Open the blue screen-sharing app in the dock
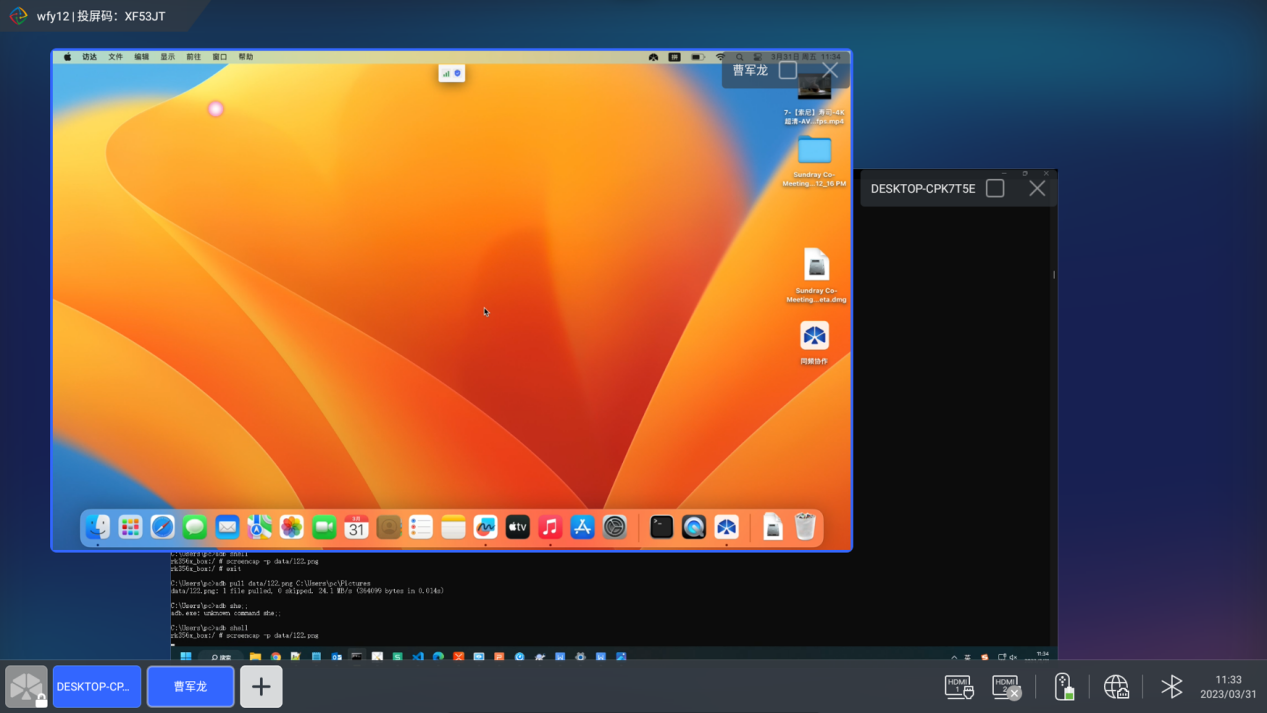The width and height of the screenshot is (1267, 713). click(726, 527)
